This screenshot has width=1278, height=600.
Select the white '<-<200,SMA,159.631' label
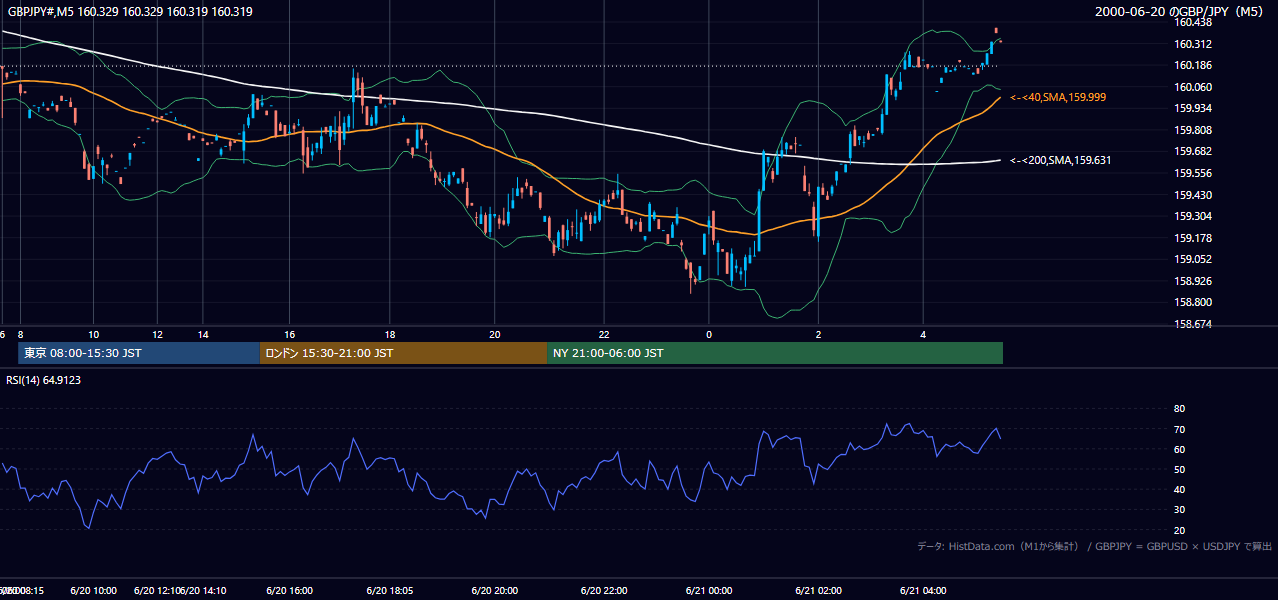click(x=1061, y=160)
